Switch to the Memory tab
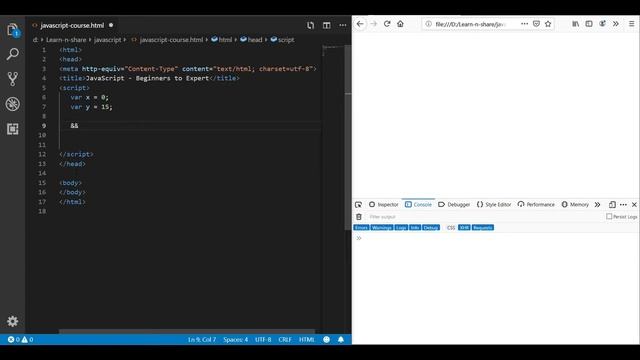Image resolution: width=640 pixels, height=360 pixels. 575,204
